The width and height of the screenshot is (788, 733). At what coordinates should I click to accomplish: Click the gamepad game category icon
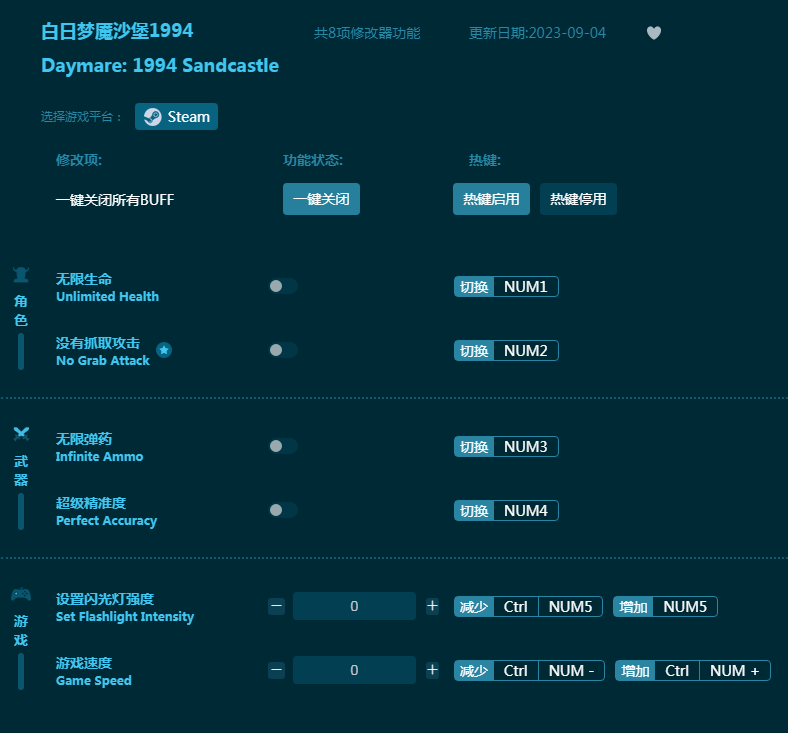(x=21, y=595)
